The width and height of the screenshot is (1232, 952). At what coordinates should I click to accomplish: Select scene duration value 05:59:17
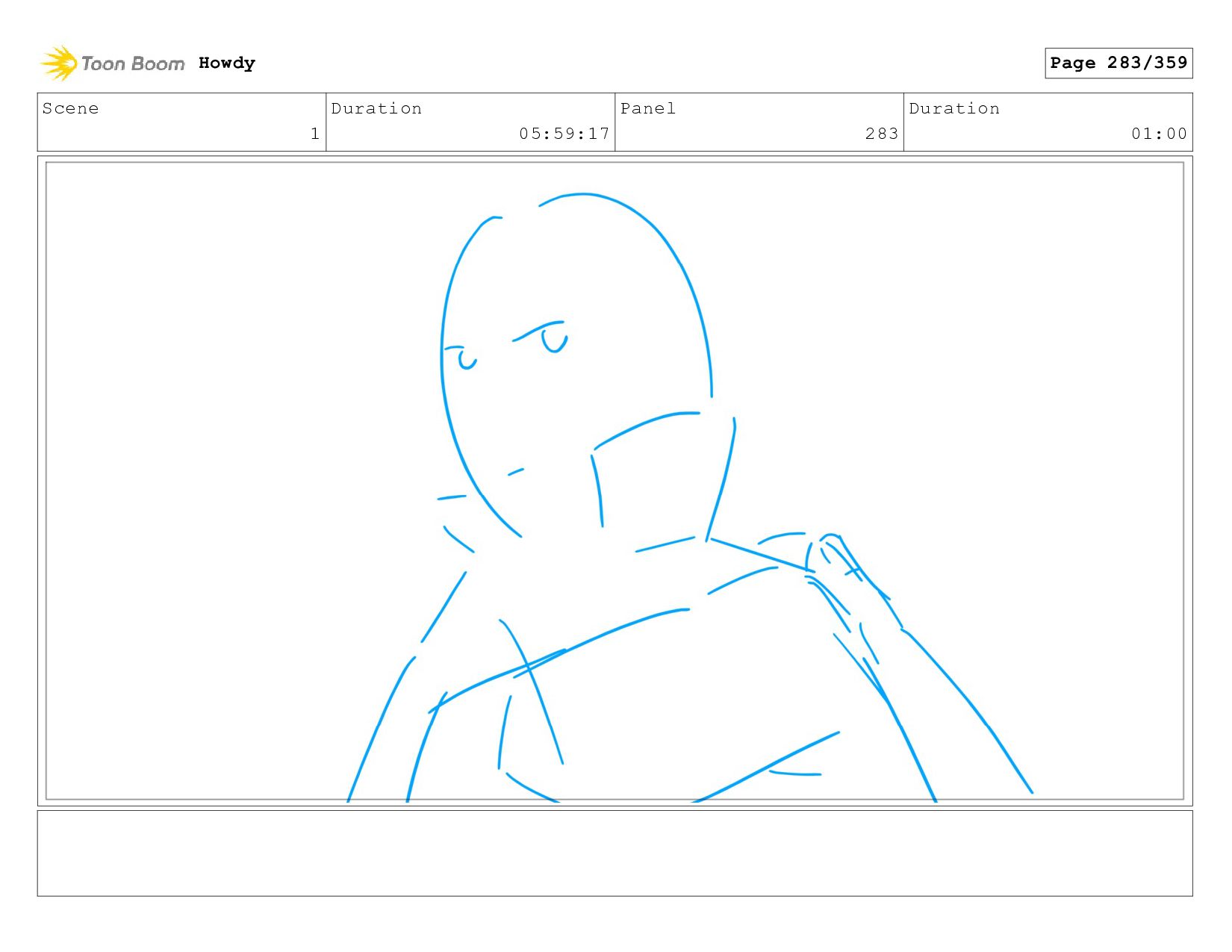coord(564,134)
